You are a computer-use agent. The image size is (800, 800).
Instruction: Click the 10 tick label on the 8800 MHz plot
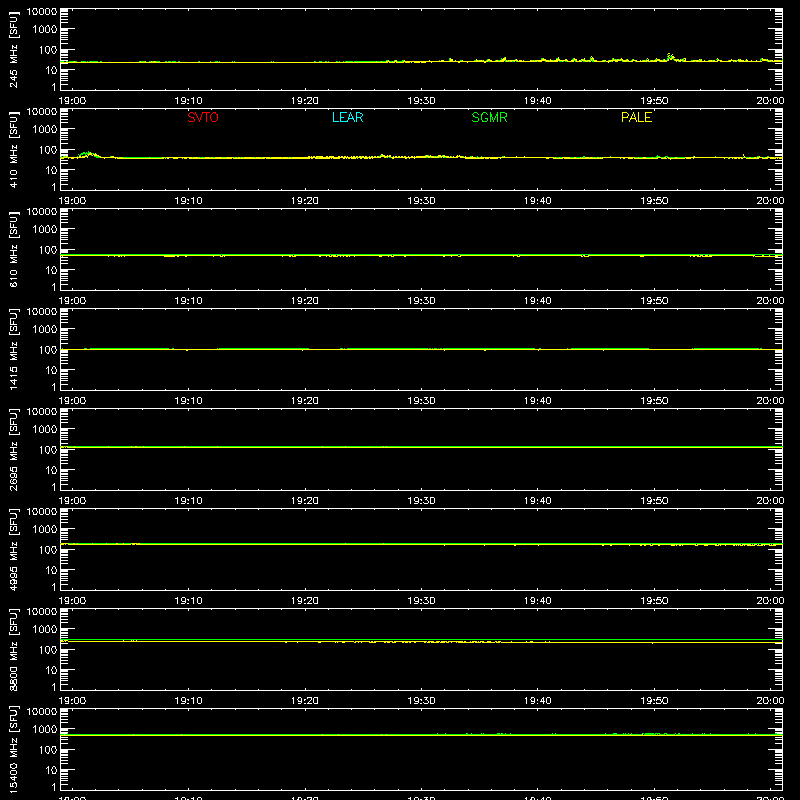(x=51, y=670)
